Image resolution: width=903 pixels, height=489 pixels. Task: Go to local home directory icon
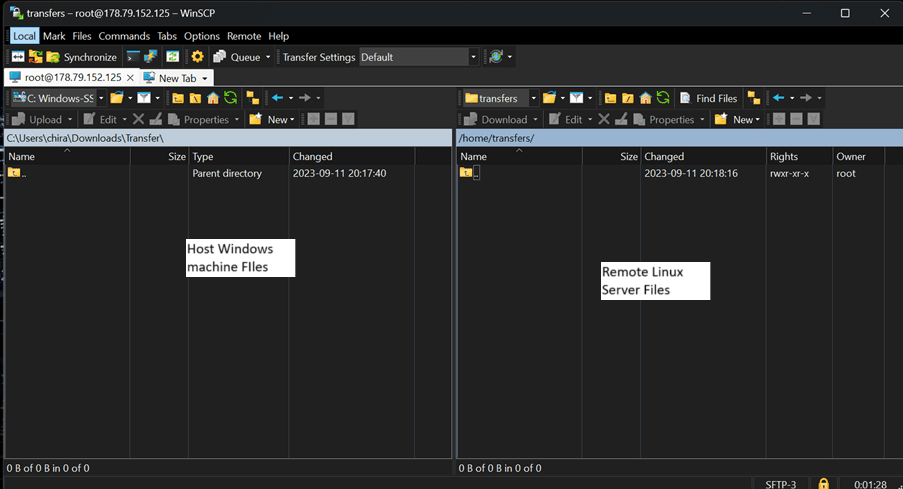coord(213,98)
